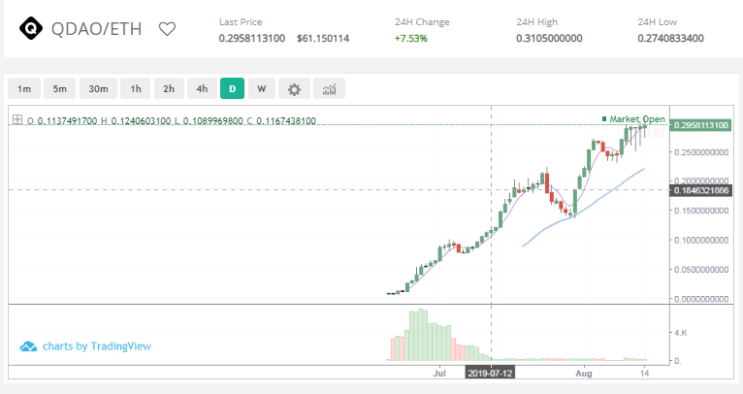Open the indicators chart icon

coord(329,89)
